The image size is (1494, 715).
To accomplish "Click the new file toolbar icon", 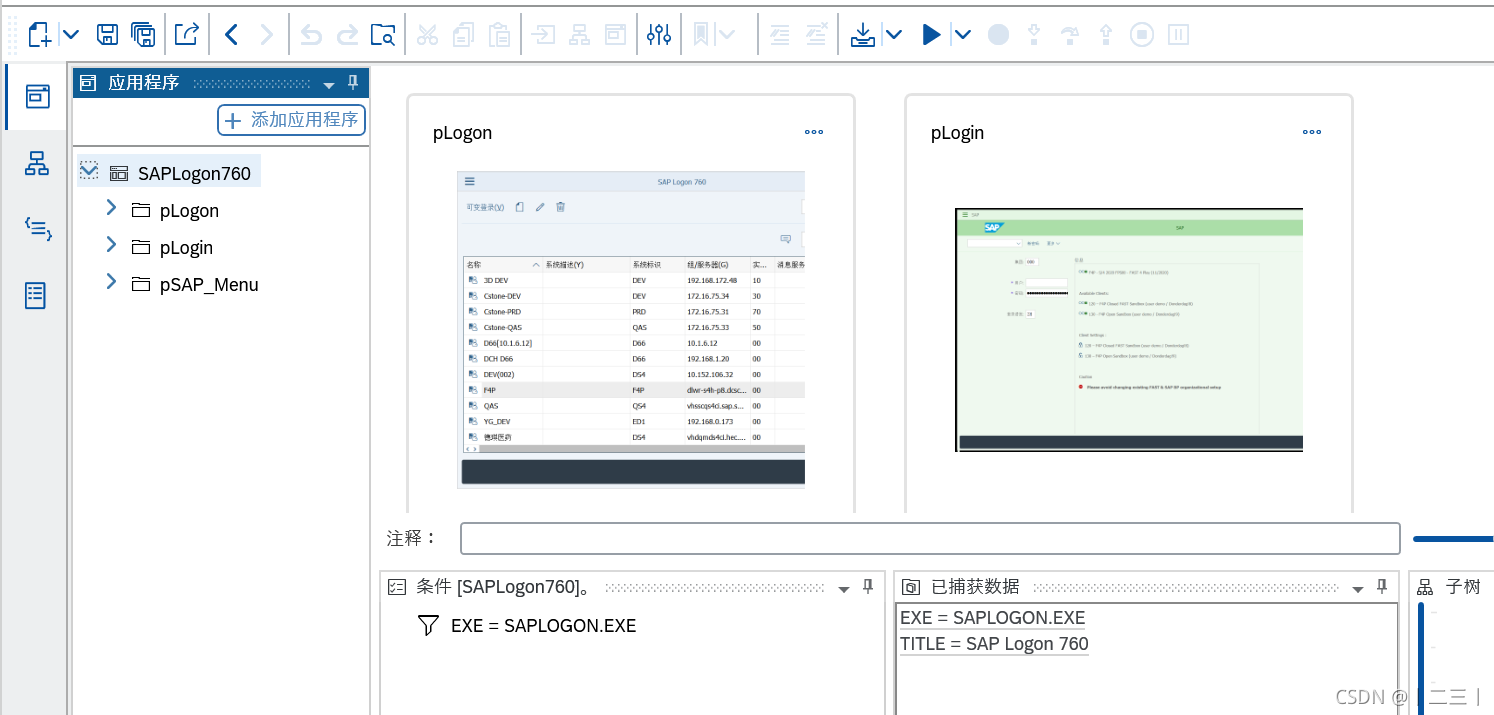I will coord(40,35).
